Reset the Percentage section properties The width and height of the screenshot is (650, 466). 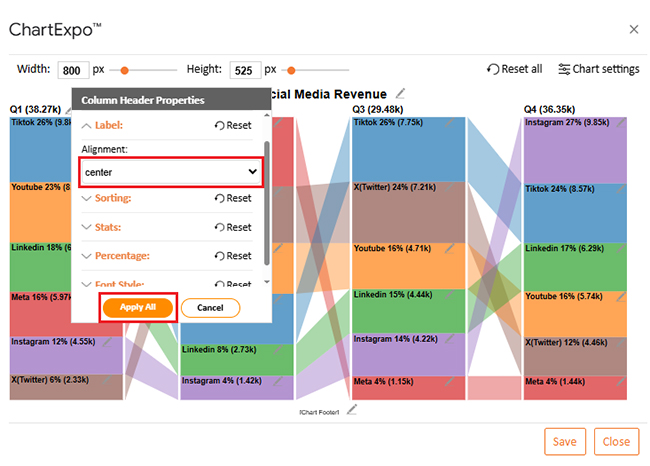232,256
